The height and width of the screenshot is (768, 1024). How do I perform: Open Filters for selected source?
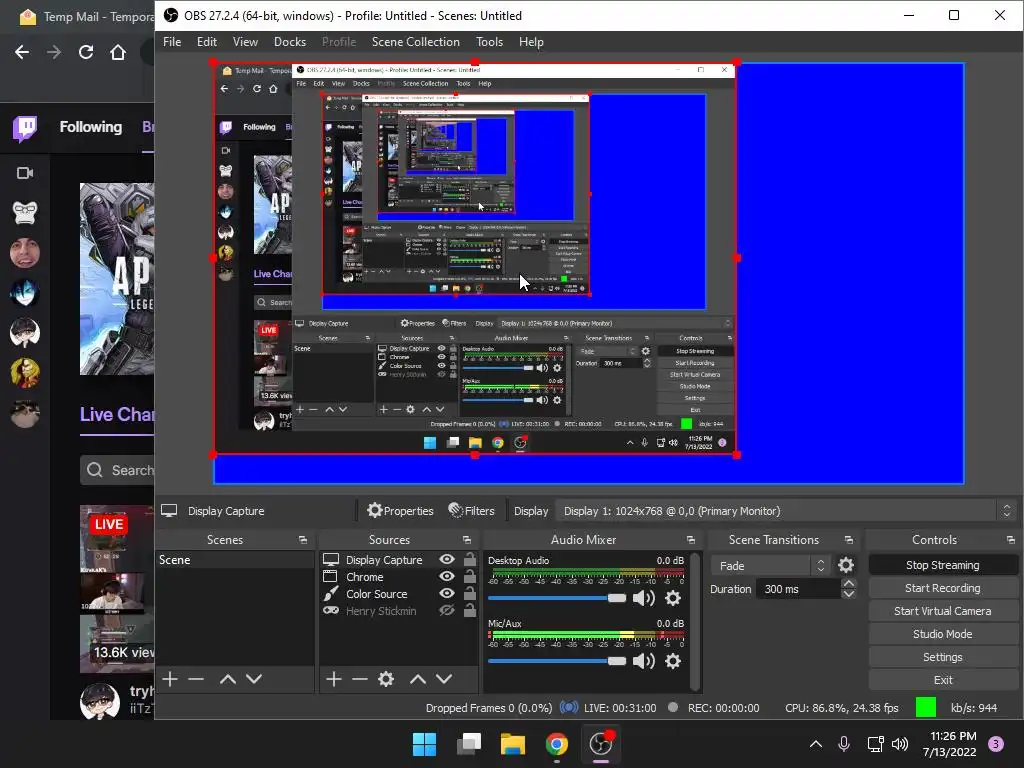471,511
